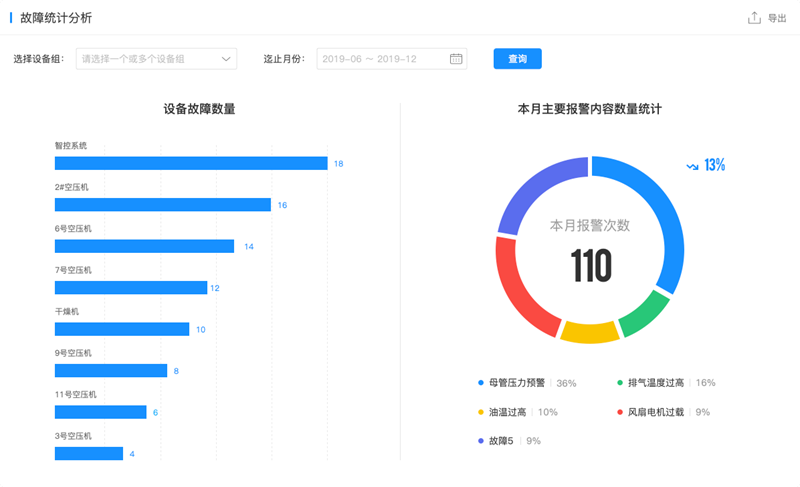Click the yellow donut segment
The width and height of the screenshot is (800, 487).
(590, 332)
